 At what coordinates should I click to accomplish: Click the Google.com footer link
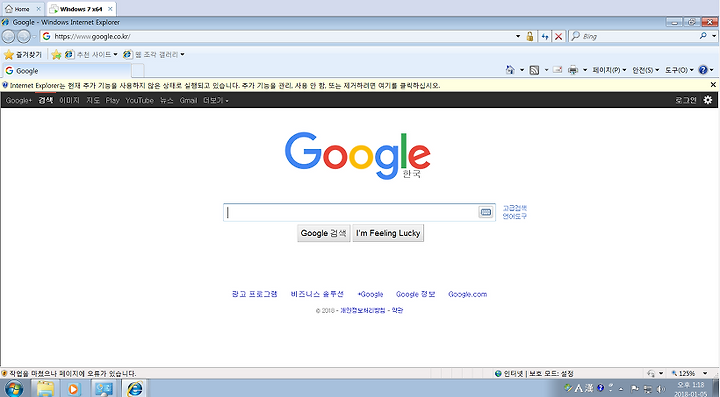(x=467, y=294)
